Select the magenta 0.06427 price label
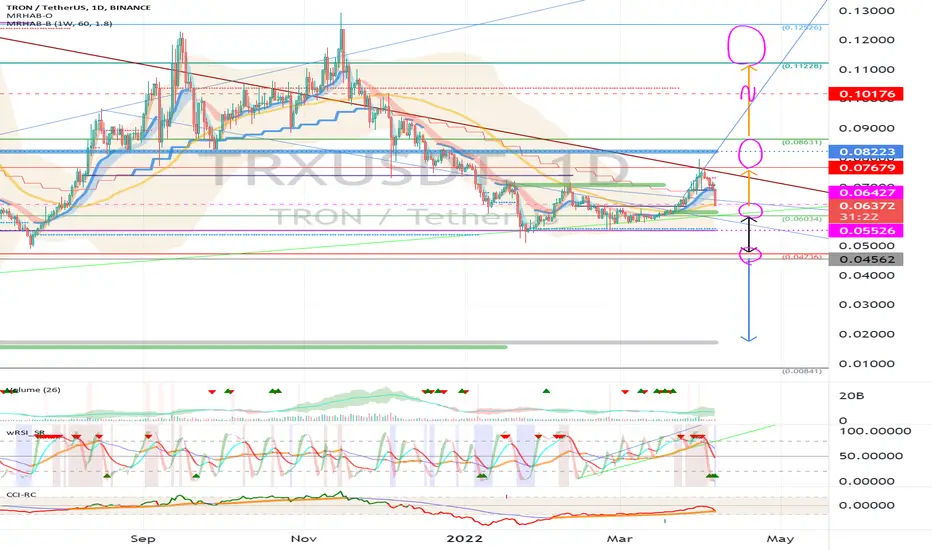The image size is (932, 550). (x=866, y=192)
